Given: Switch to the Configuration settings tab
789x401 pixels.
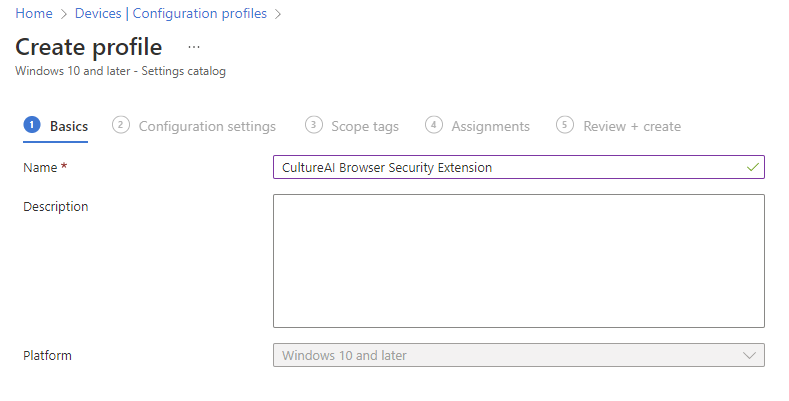Looking at the screenshot, I should point(207,126).
